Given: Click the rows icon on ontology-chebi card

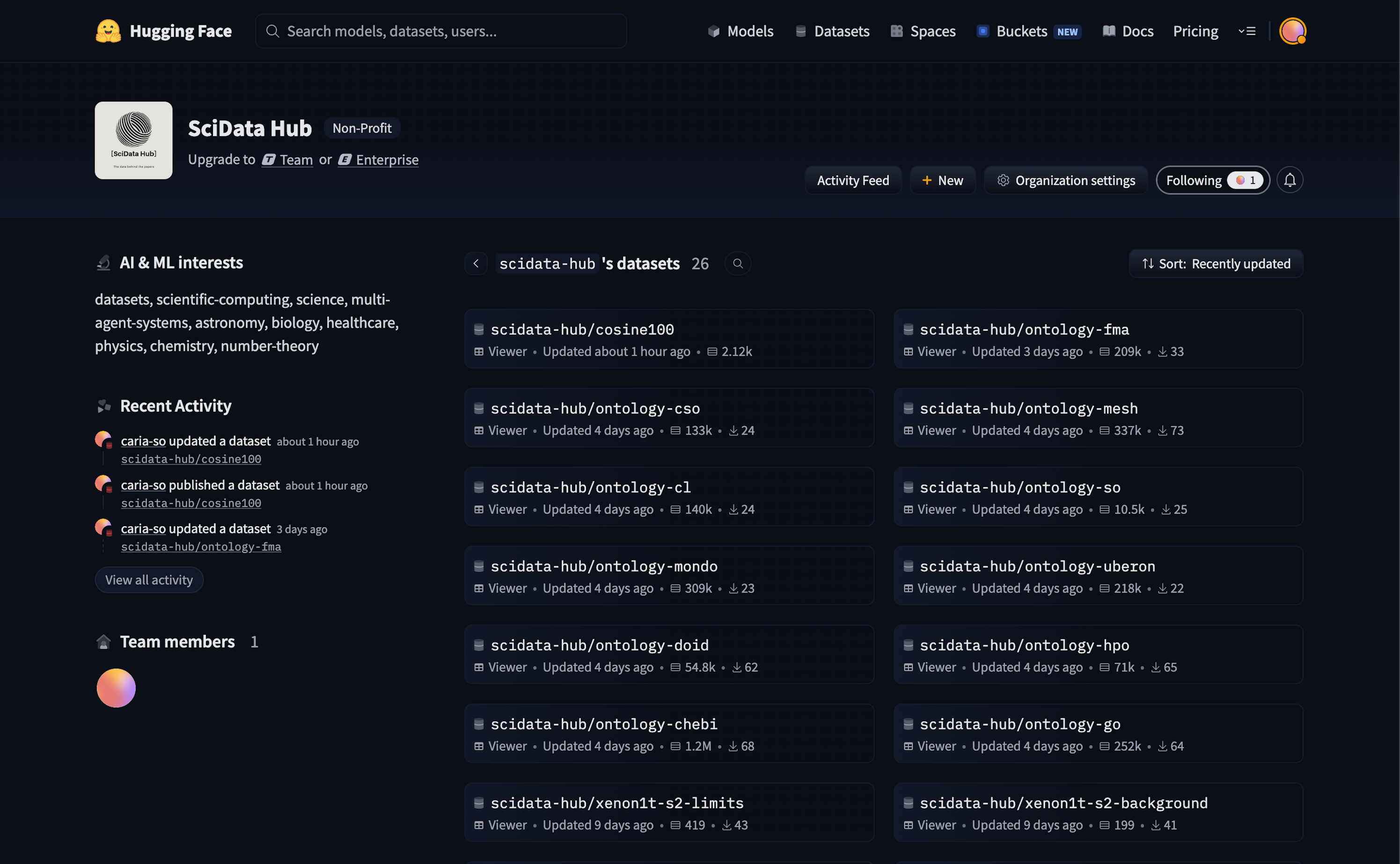Looking at the screenshot, I should tap(675, 746).
